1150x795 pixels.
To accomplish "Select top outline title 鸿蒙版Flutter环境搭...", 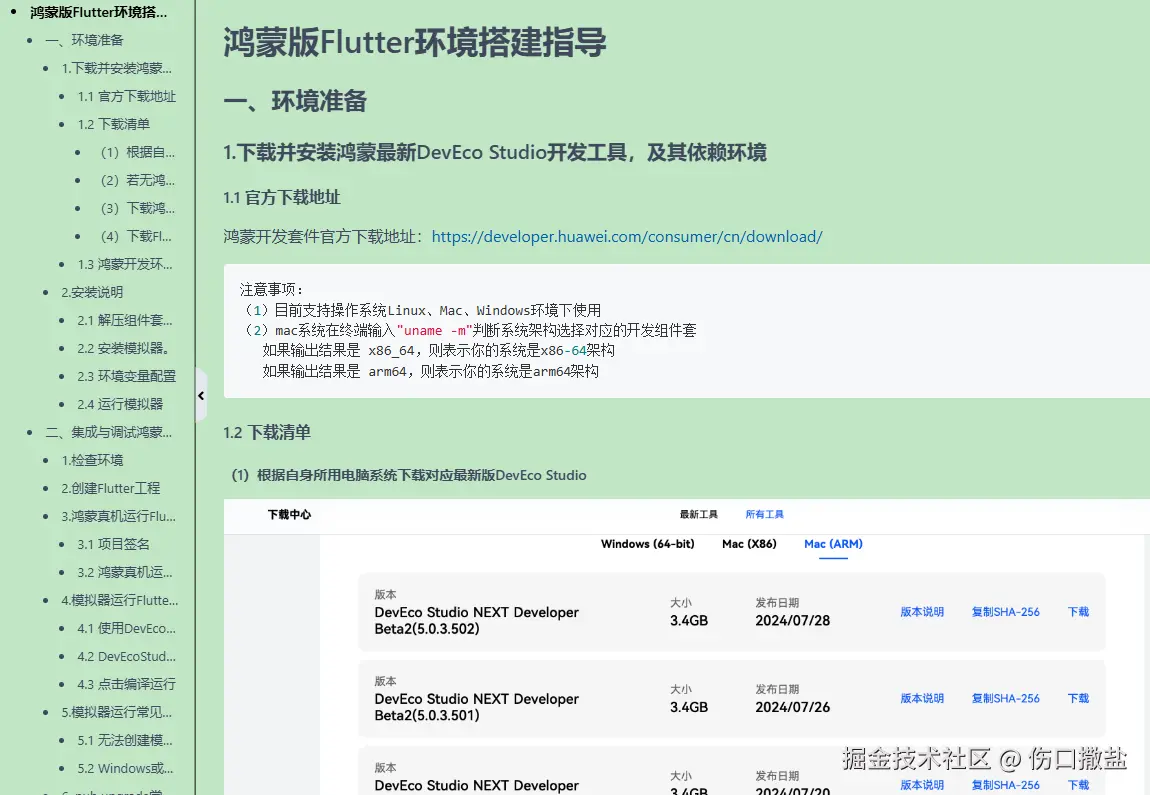I will tap(98, 12).
